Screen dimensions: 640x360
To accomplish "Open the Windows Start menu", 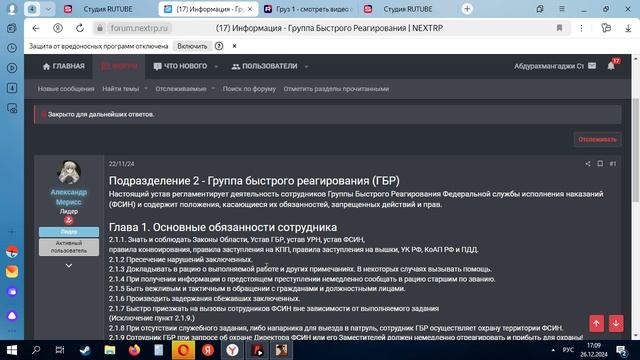I will (12, 350).
